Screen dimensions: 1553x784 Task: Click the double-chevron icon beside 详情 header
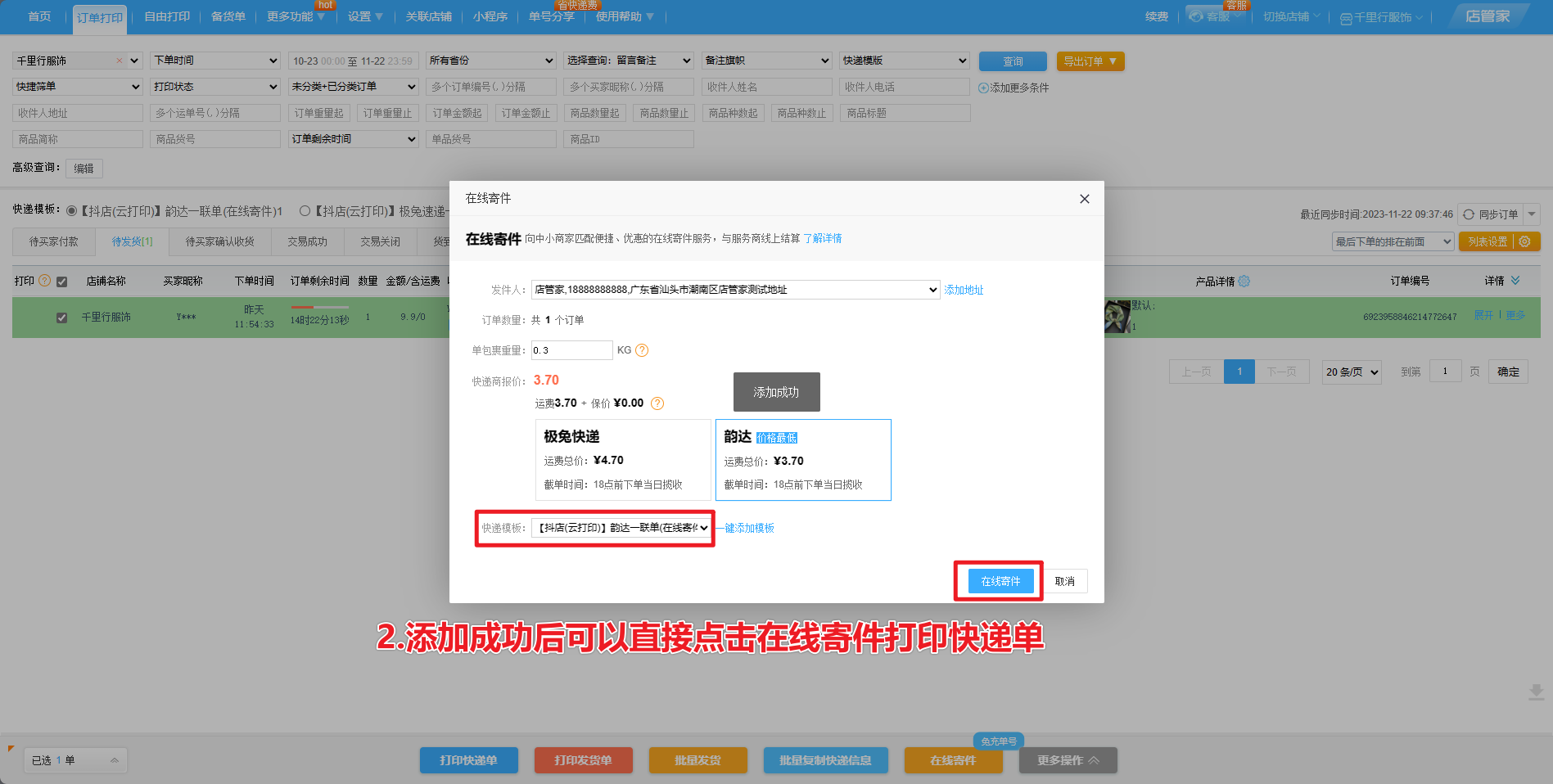pos(1515,281)
